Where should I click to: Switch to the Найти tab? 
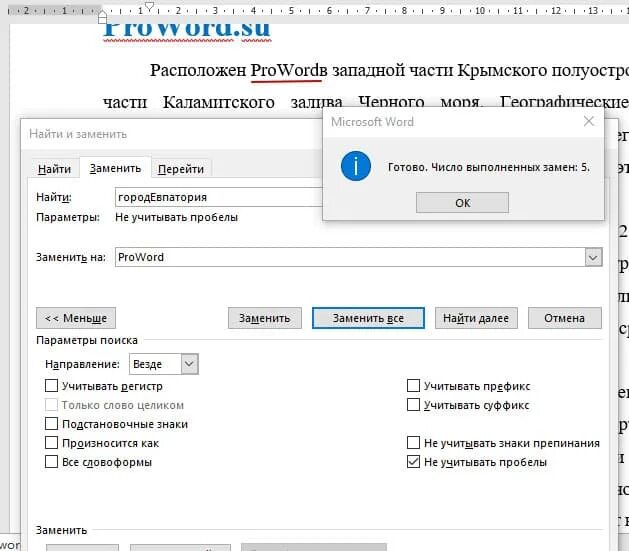click(54, 169)
